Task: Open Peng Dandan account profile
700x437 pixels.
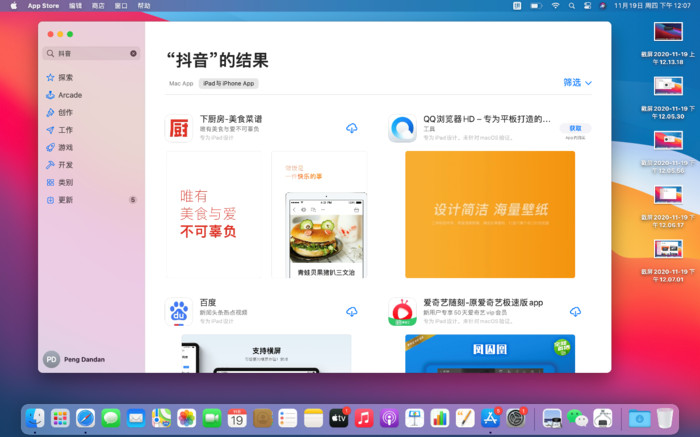Action: click(74, 359)
